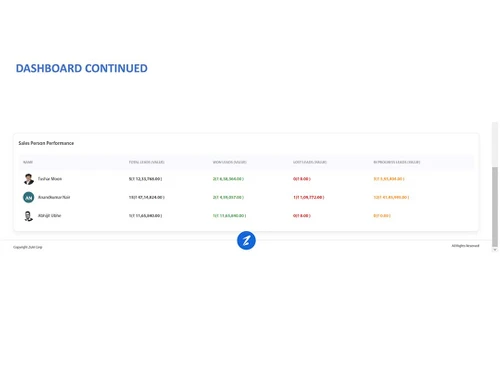Select the third salesperson's name, Abhijit
This screenshot has width=500, height=375.
coord(49,216)
